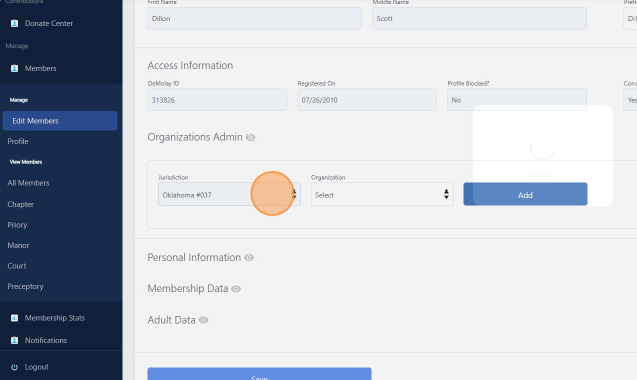Show the Membership Data section via eye

[236, 289]
